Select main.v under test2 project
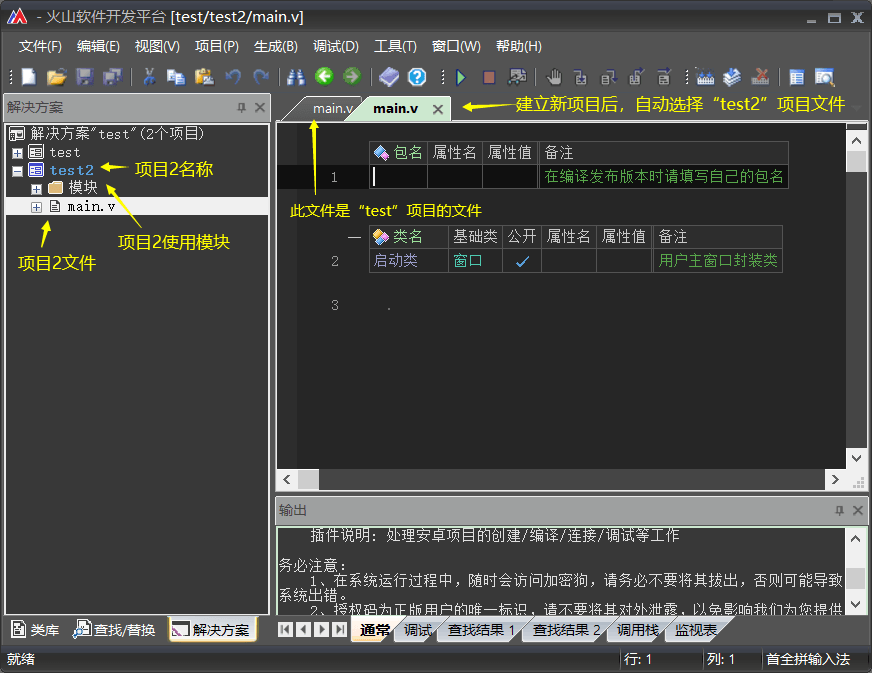The height and width of the screenshot is (673, 872). [90, 206]
